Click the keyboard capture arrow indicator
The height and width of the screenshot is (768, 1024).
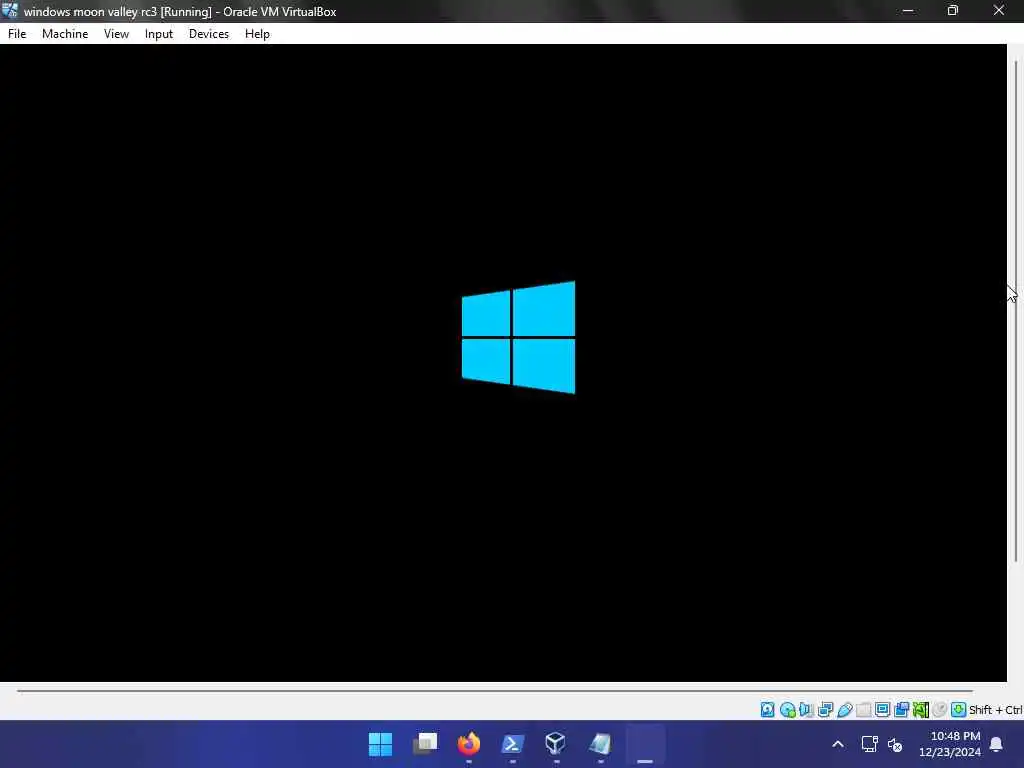pyautogui.click(x=958, y=709)
